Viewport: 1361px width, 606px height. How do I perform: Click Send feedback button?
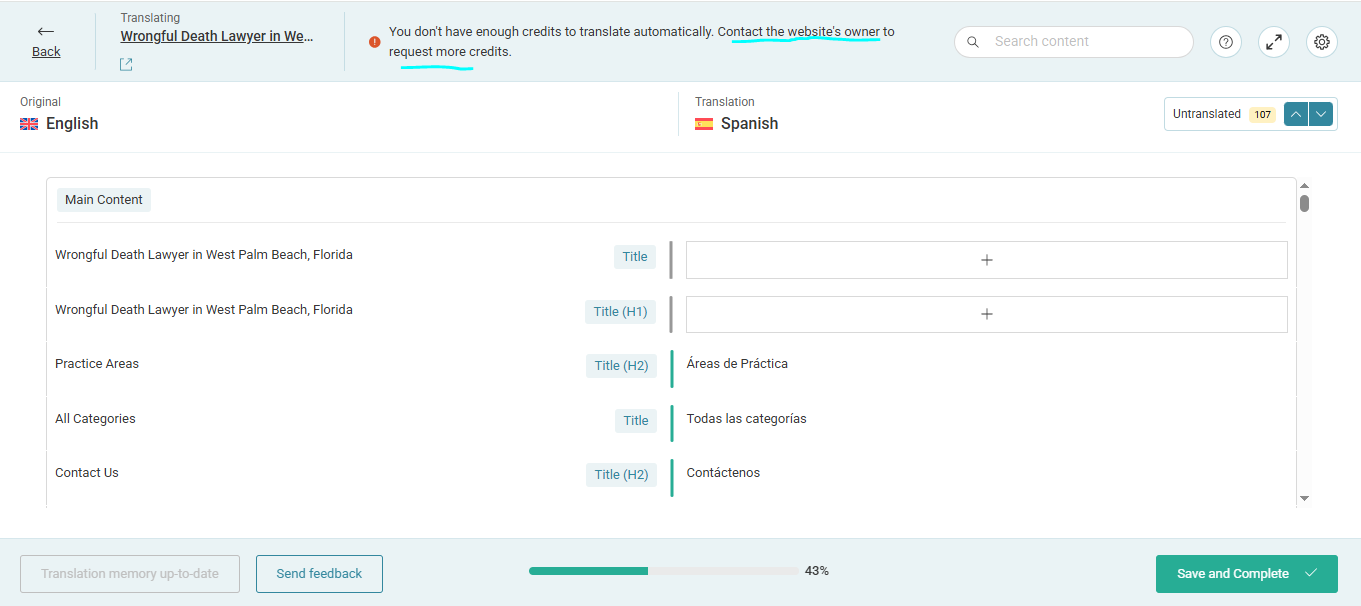click(319, 574)
